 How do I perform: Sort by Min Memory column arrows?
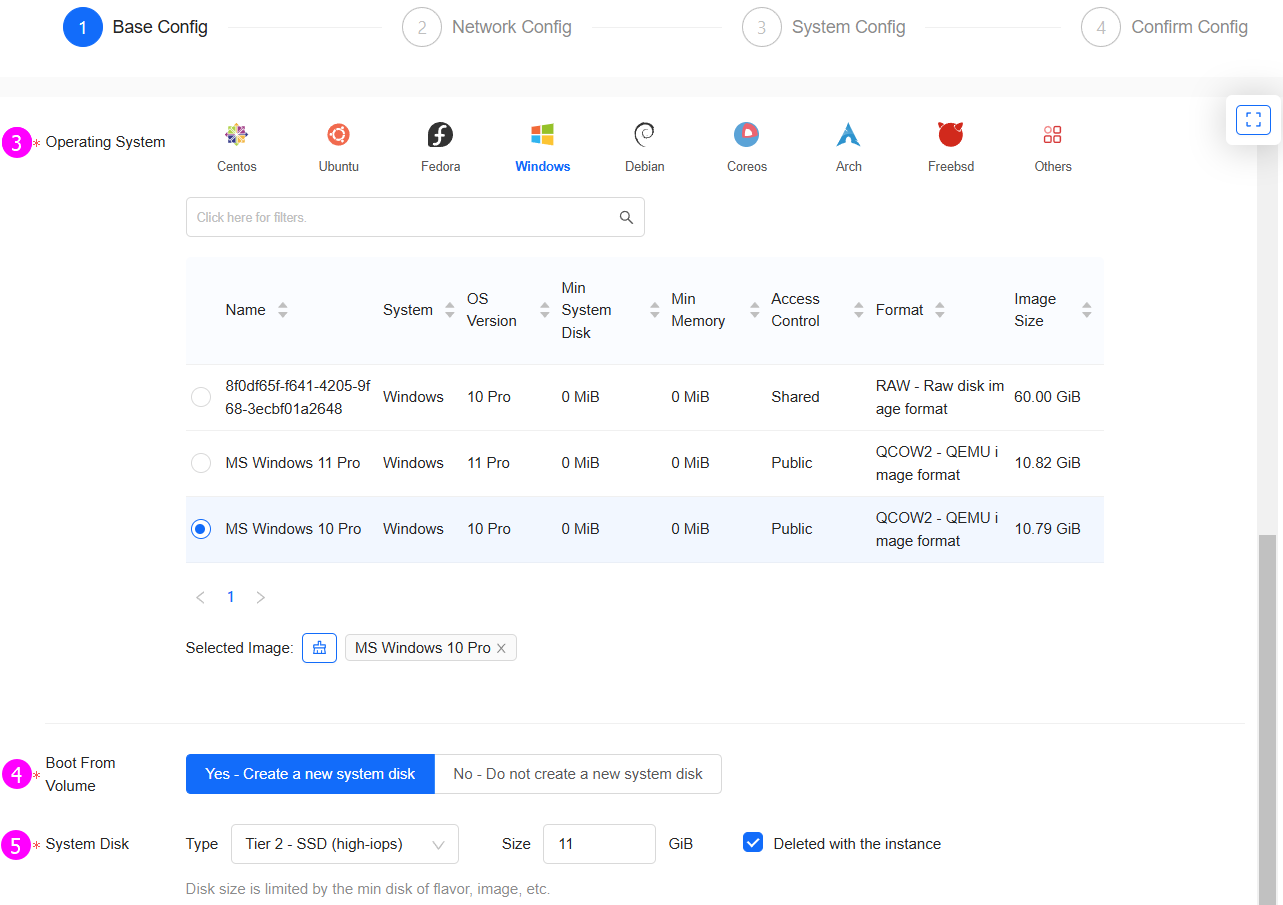[x=754, y=310]
